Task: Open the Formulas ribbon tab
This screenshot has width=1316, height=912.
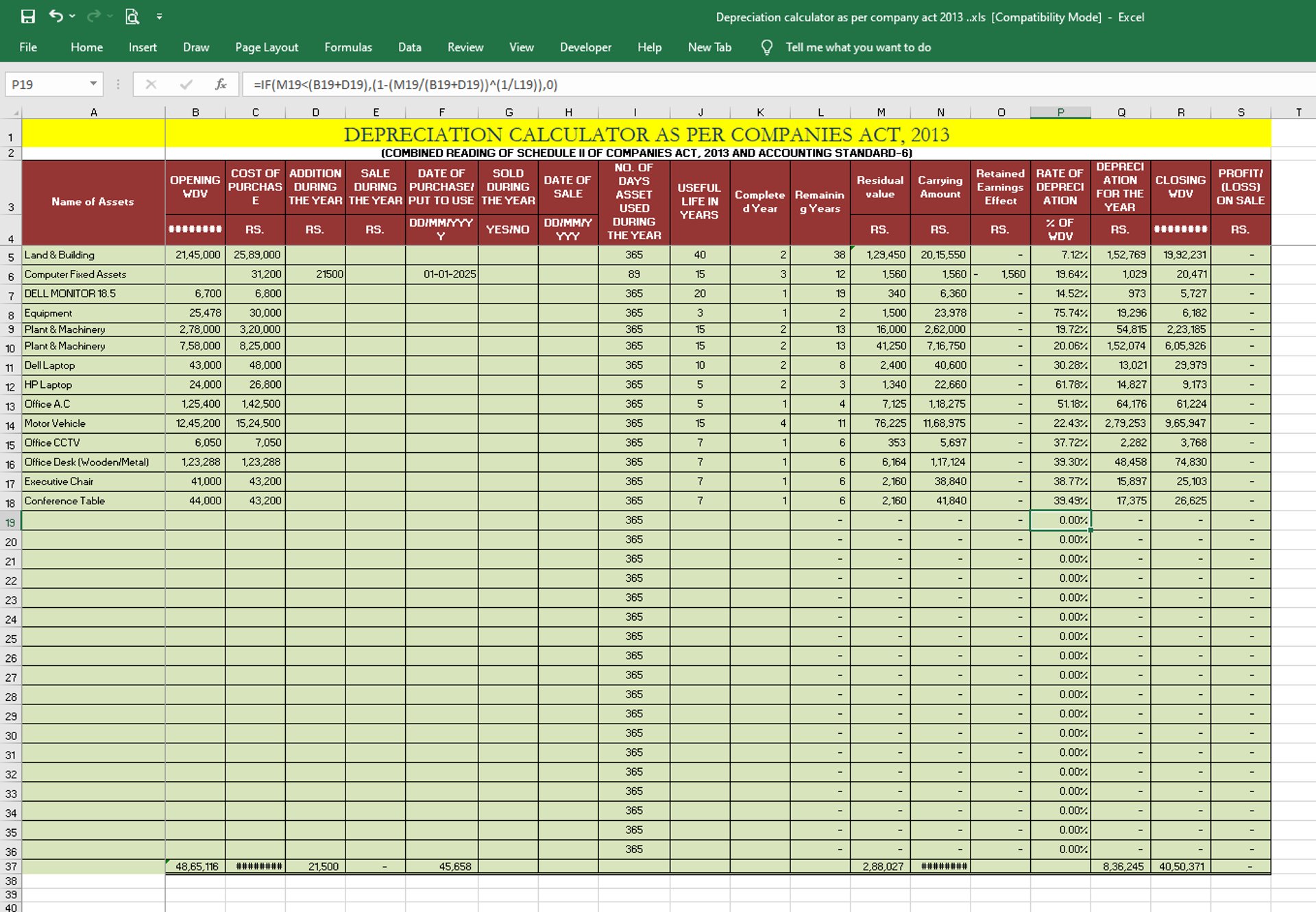Action: tap(348, 47)
